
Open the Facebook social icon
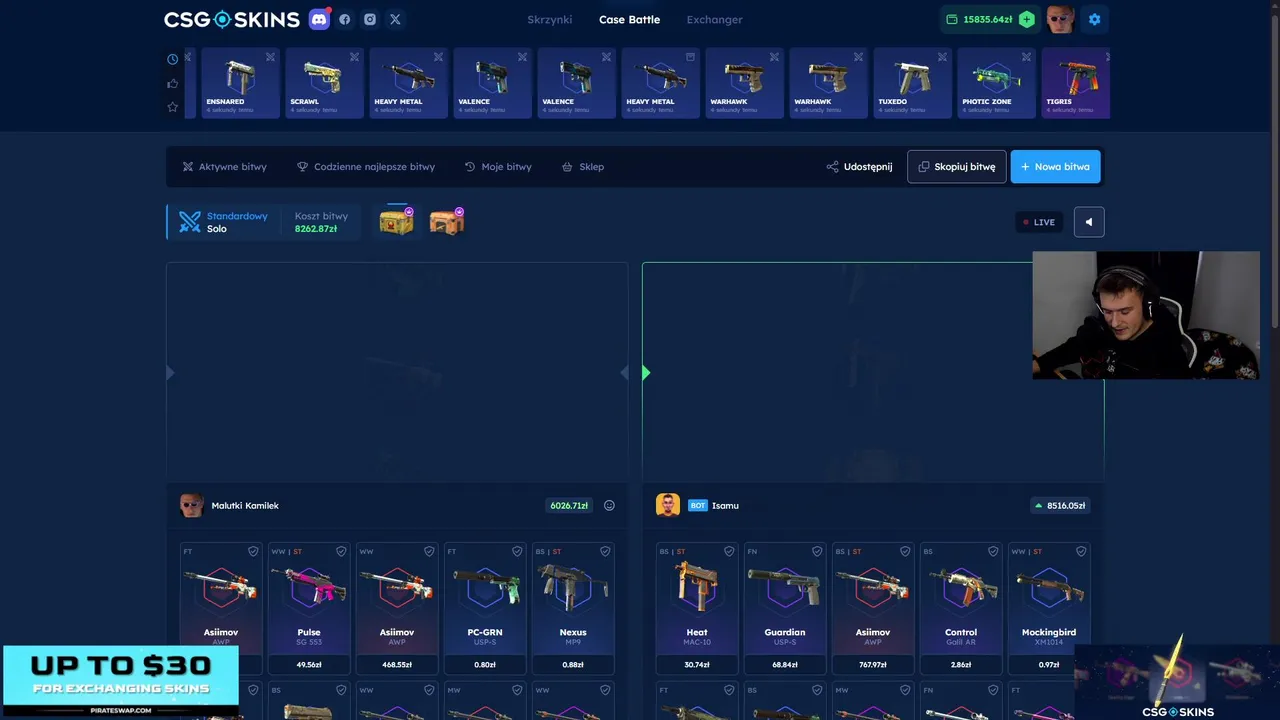[345, 19]
